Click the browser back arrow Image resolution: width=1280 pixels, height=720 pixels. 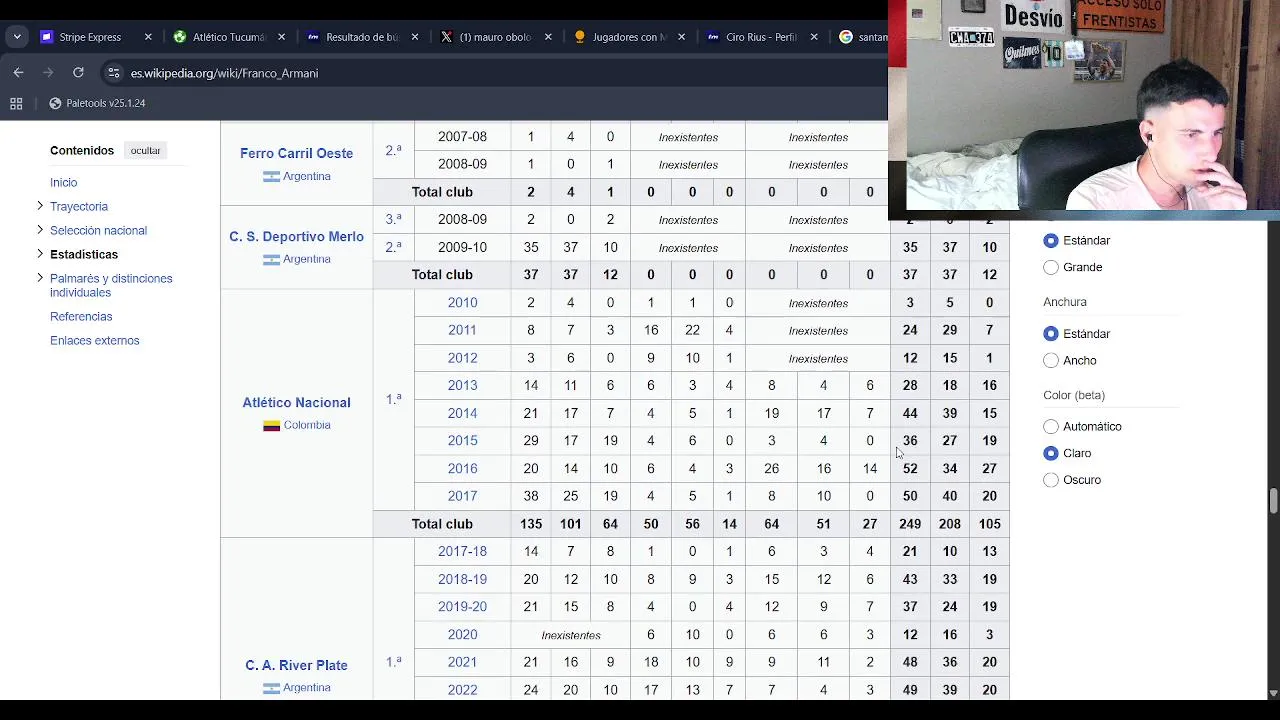coord(18,73)
